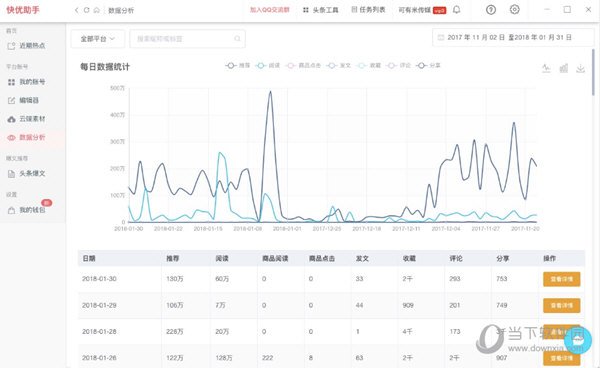Image resolution: width=600 pixels, height=368 pixels.
Task: Refresh the page with reload icon
Action: tap(86, 10)
